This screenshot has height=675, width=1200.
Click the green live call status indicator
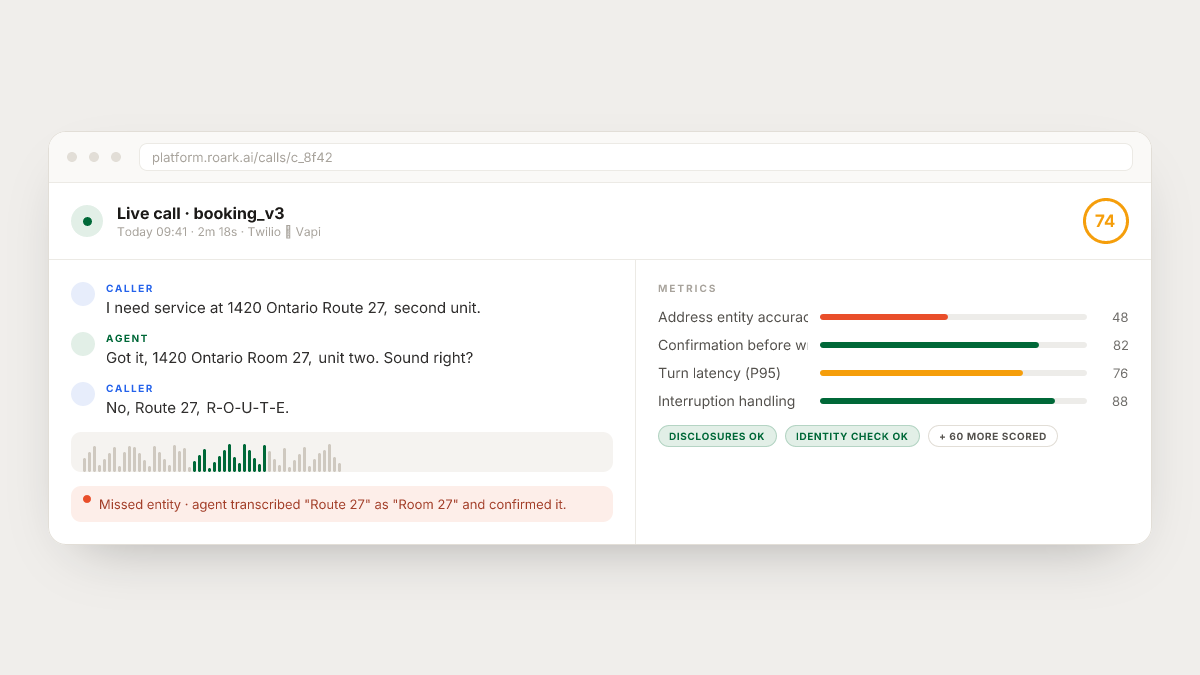tap(87, 221)
